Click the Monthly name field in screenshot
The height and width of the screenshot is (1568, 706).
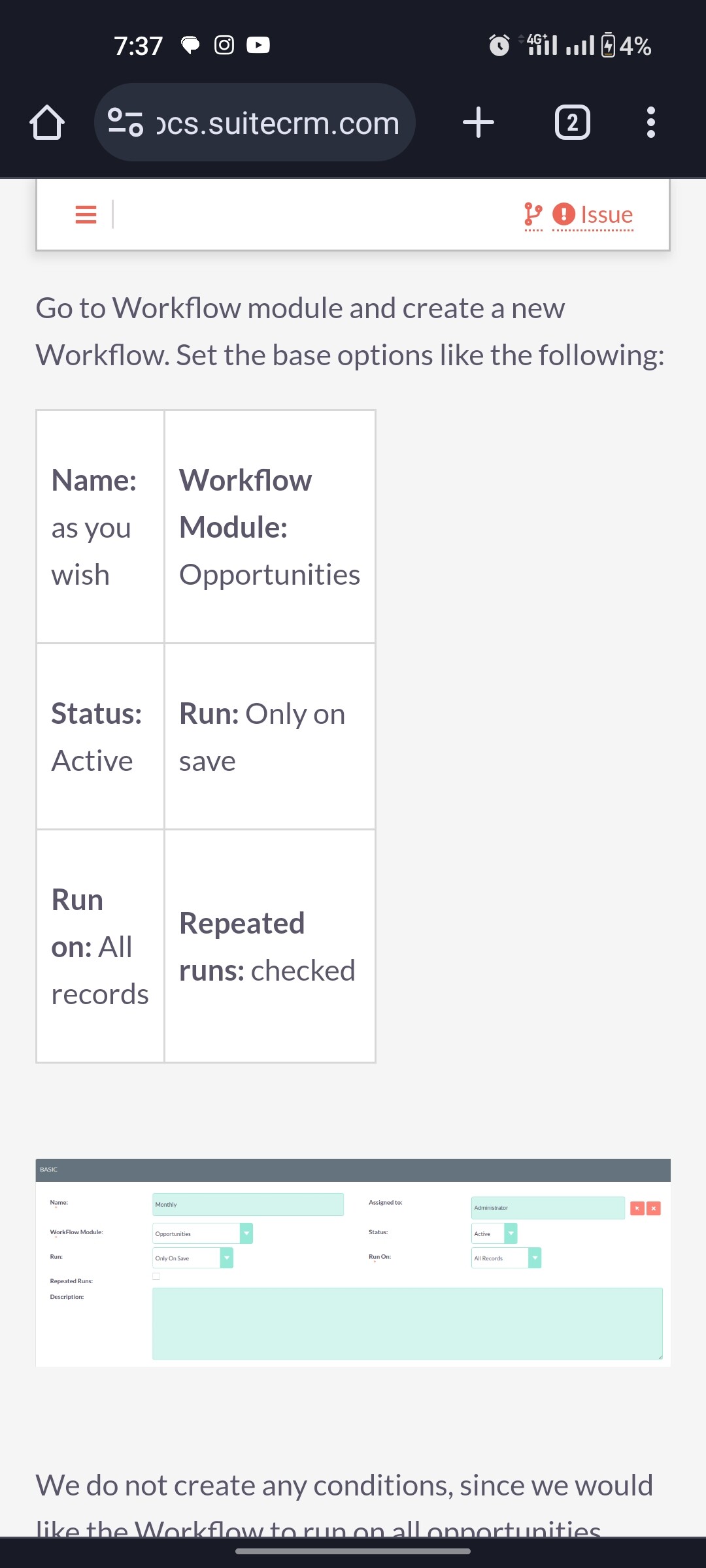pyautogui.click(x=248, y=1204)
